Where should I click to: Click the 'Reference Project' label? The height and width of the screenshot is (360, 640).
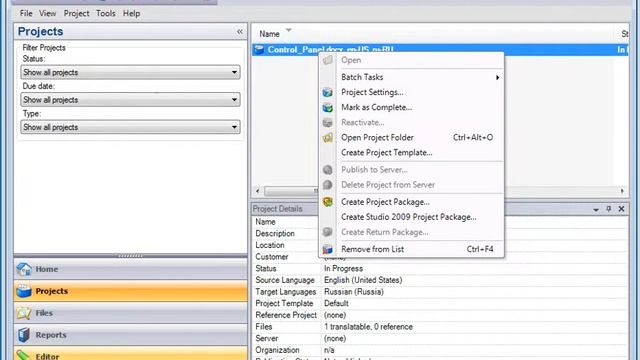pyautogui.click(x=286, y=315)
